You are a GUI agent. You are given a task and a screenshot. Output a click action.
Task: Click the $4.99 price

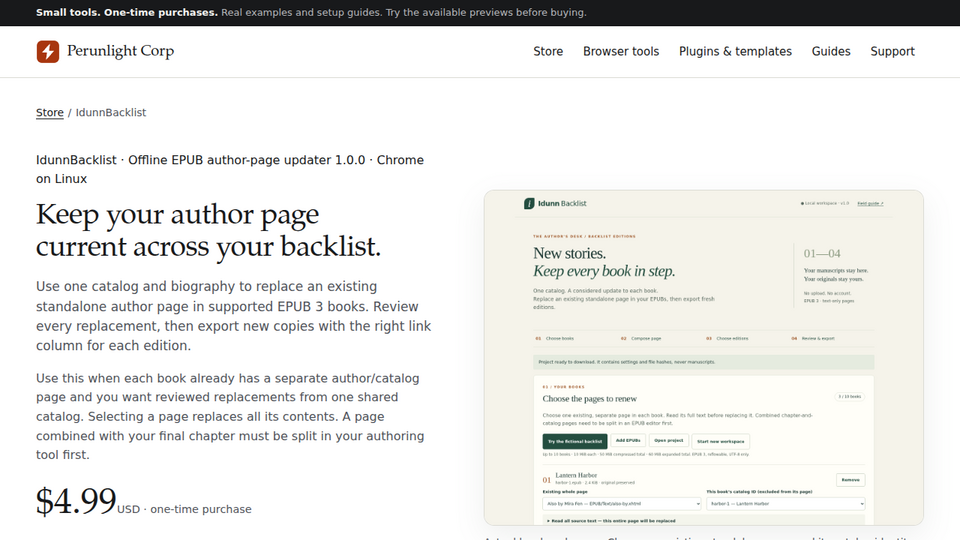76,501
